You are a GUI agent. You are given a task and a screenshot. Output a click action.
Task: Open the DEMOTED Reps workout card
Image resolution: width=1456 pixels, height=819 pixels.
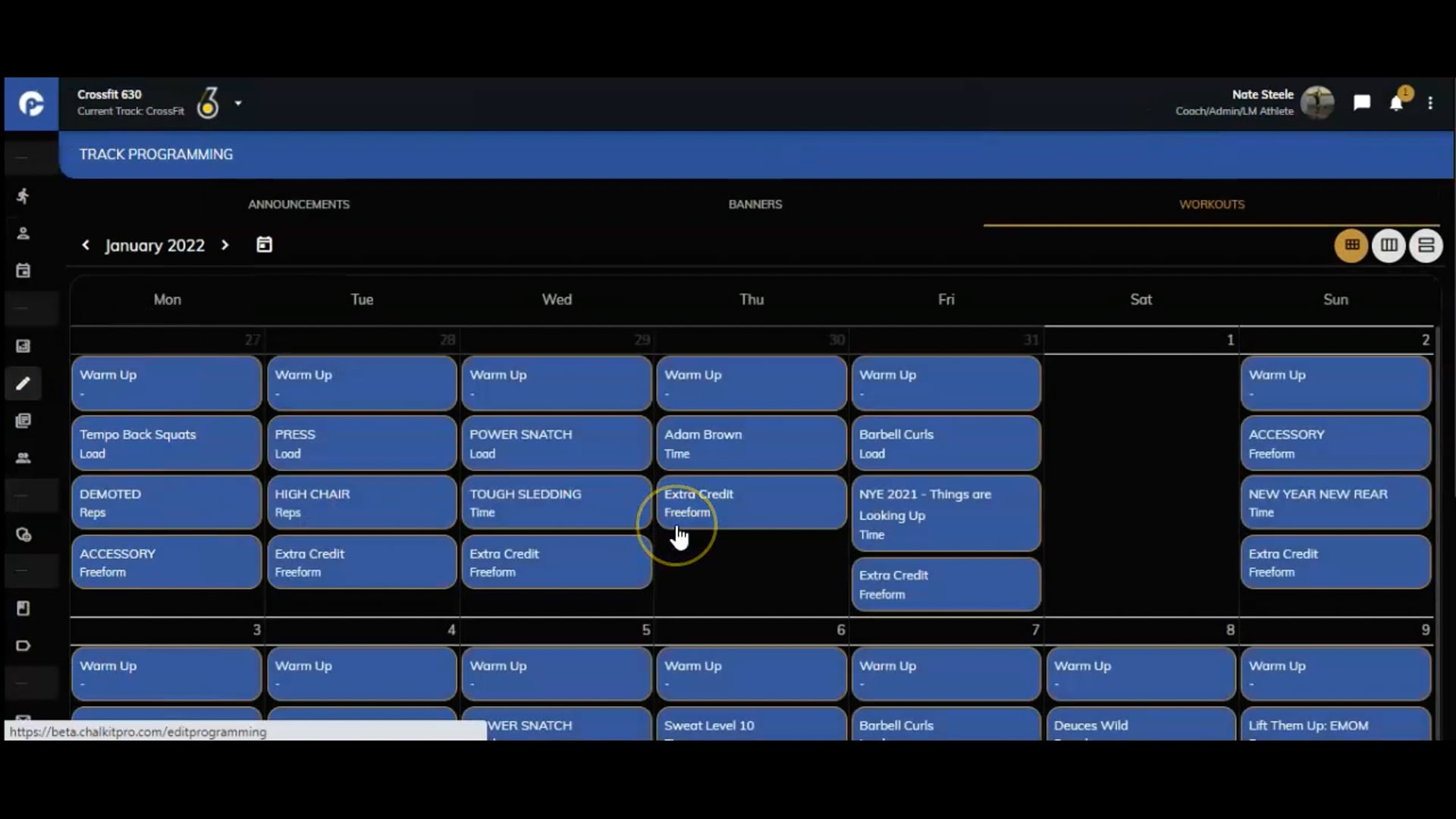tap(167, 503)
